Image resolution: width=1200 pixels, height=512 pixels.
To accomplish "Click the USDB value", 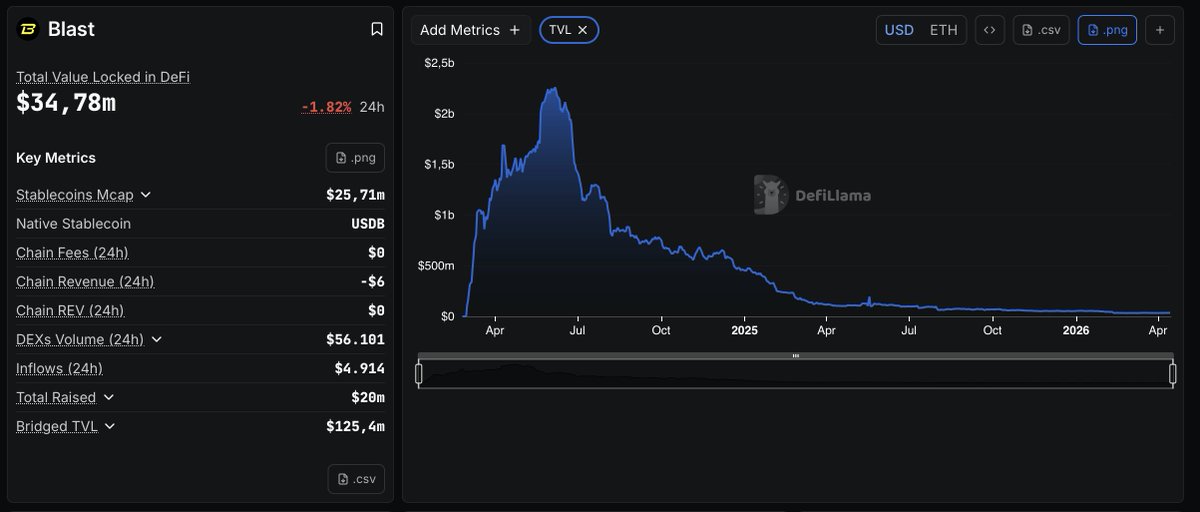I will 367,224.
